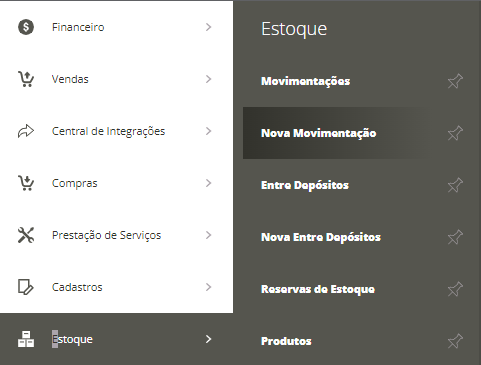Click the Prestação de Serviços tools icon
The height and width of the screenshot is (365, 481).
click(26, 235)
